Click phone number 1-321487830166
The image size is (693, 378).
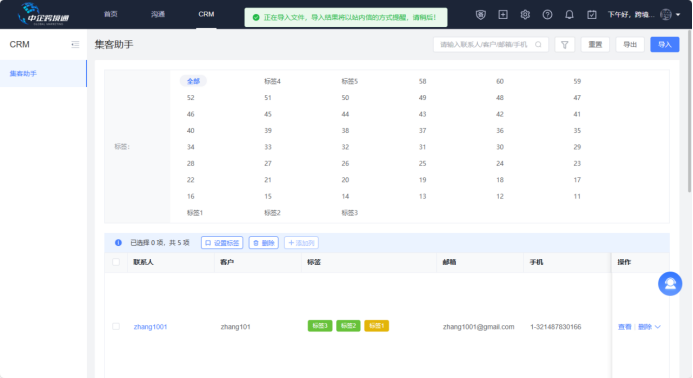tap(556, 327)
